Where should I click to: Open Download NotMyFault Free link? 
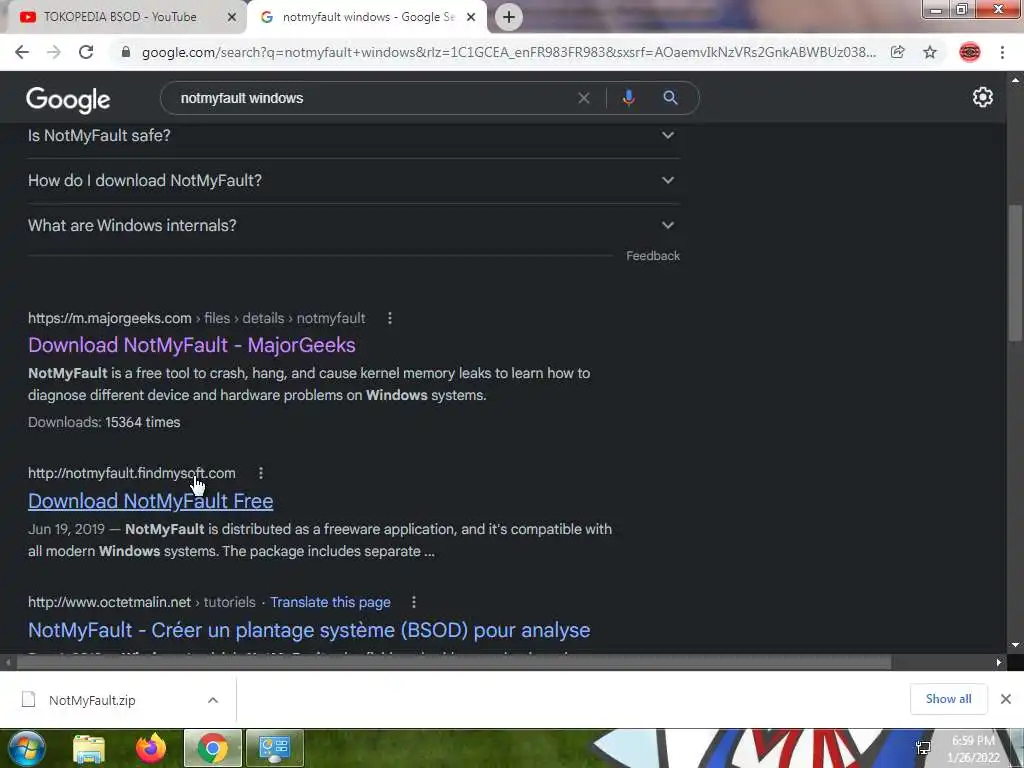coord(150,501)
